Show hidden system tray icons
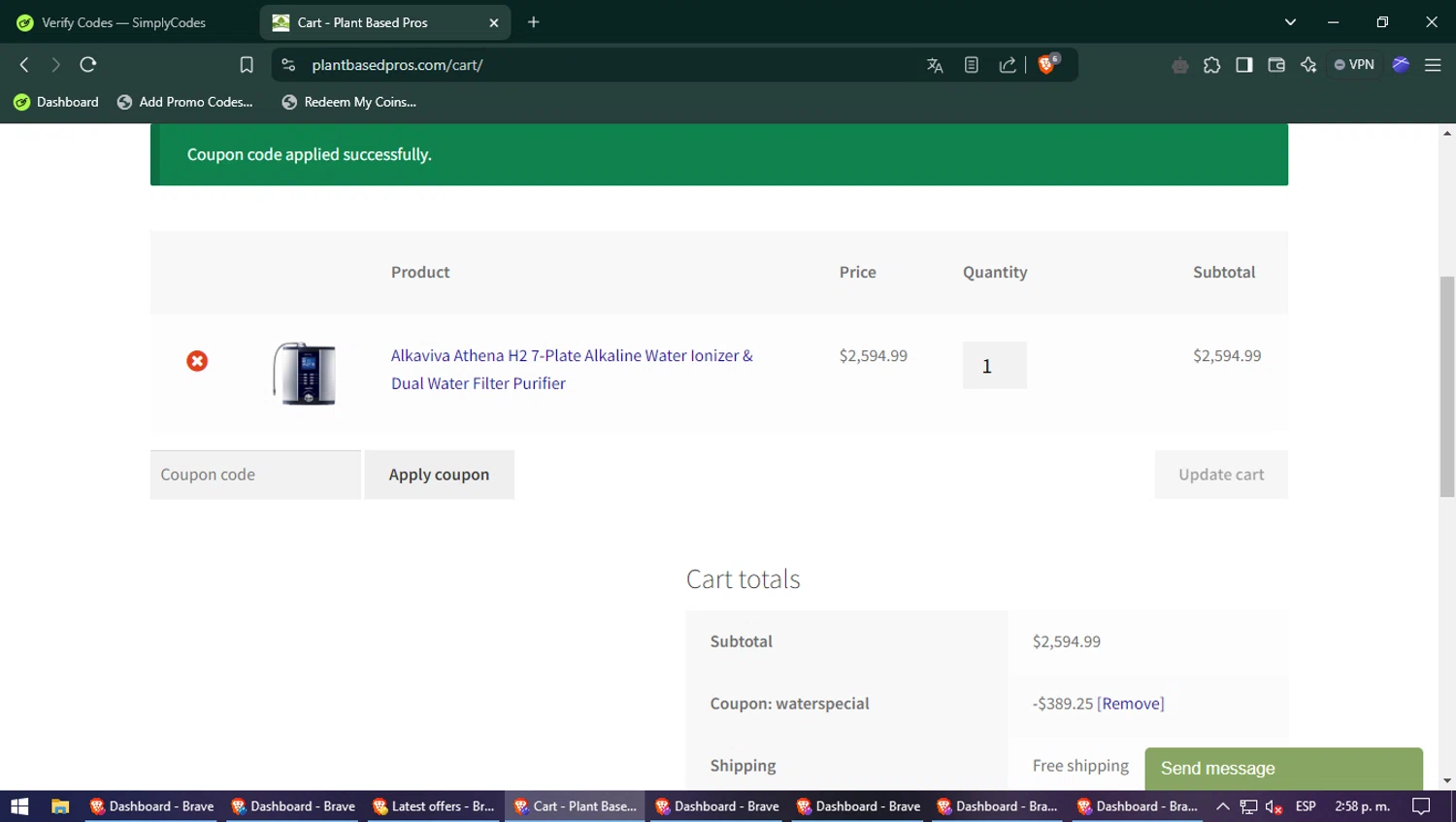The image size is (1456, 822). pyautogui.click(x=1223, y=806)
